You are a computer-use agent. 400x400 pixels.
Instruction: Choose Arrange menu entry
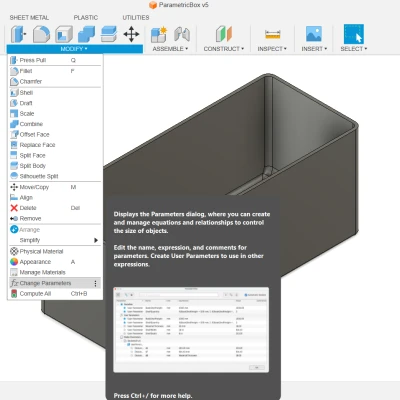(x=55, y=230)
